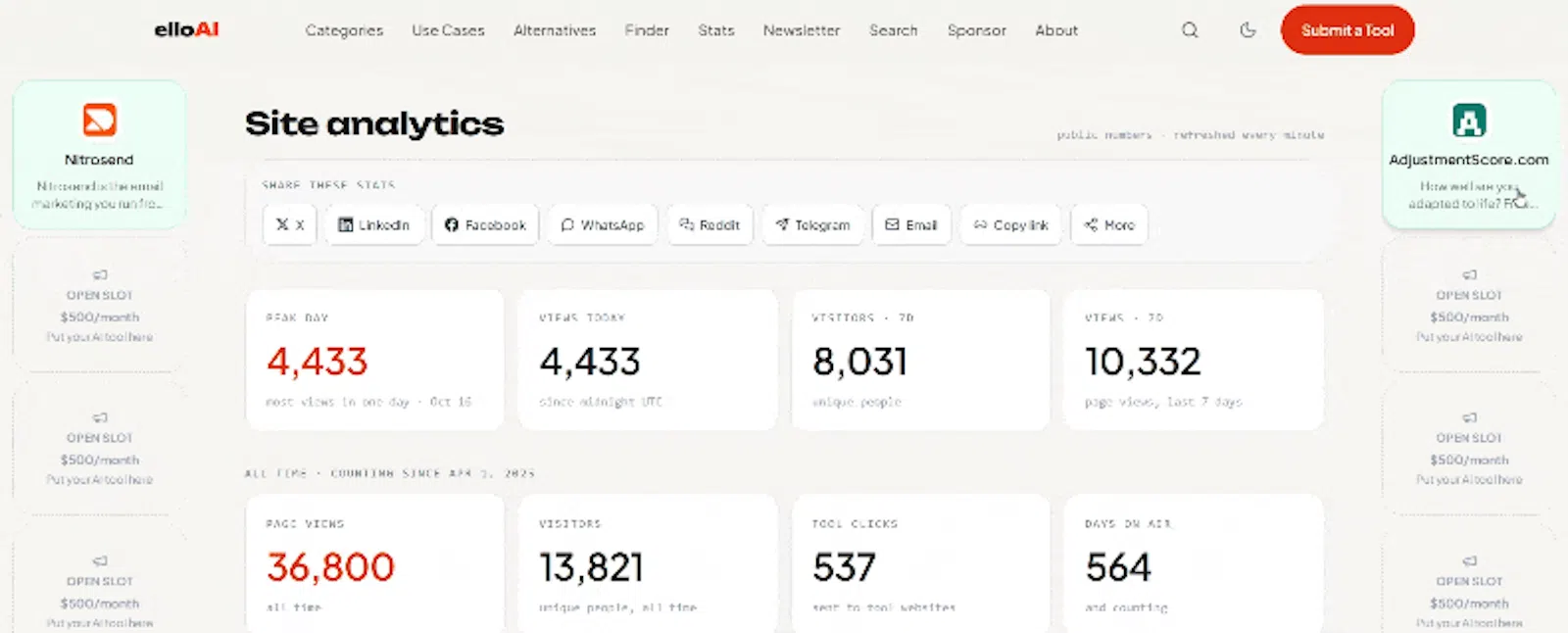The width and height of the screenshot is (1568, 633).
Task: Click the AdjustmentScore.com green logo icon
Action: pyautogui.click(x=1469, y=121)
